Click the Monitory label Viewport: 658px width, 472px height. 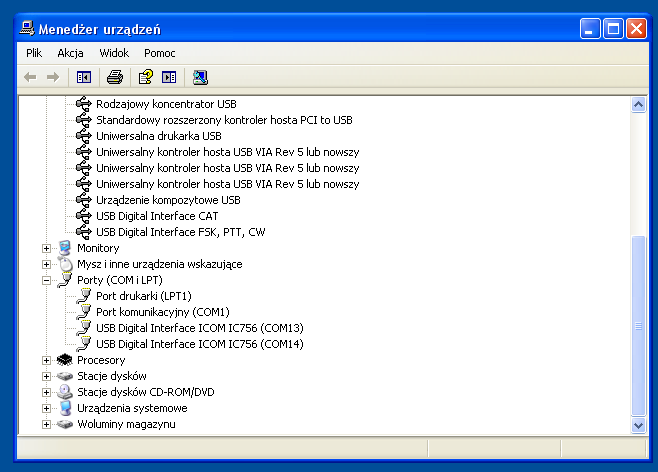pos(98,248)
